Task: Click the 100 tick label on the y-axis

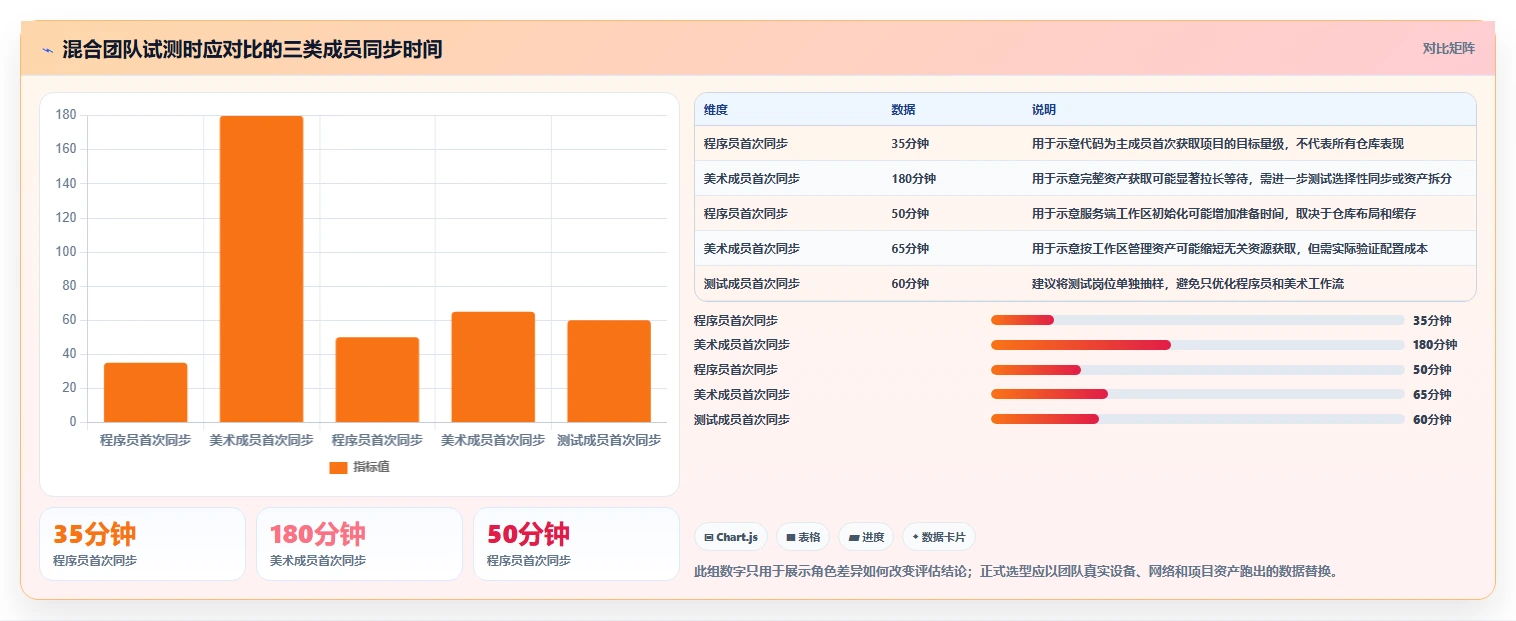Action: click(66, 252)
